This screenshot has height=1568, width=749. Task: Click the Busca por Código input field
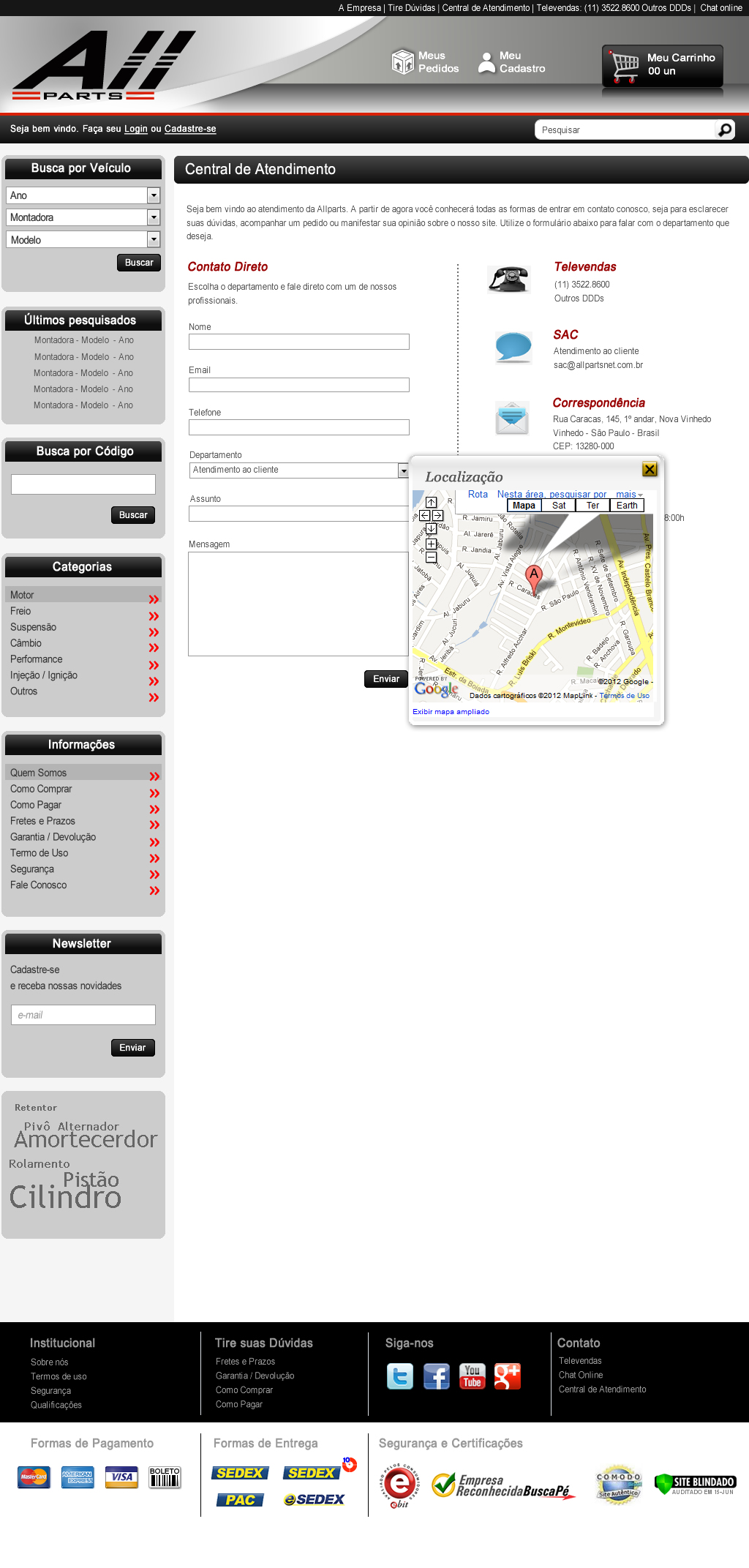pyautogui.click(x=83, y=484)
